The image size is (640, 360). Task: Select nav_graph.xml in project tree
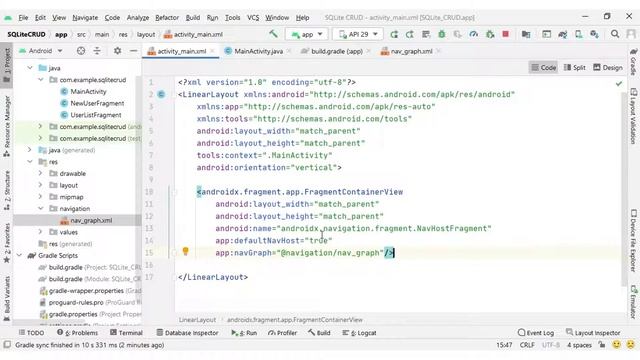point(91,220)
